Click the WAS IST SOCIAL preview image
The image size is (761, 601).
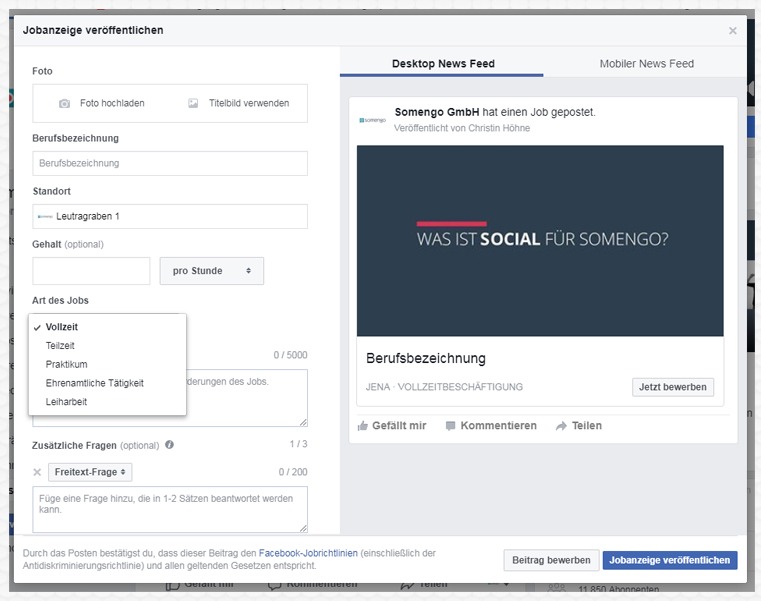pos(540,241)
